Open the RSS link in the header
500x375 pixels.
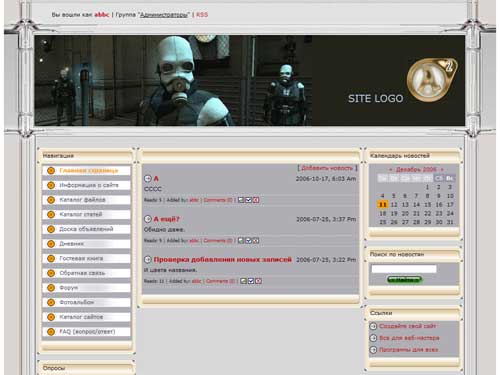click(x=202, y=15)
